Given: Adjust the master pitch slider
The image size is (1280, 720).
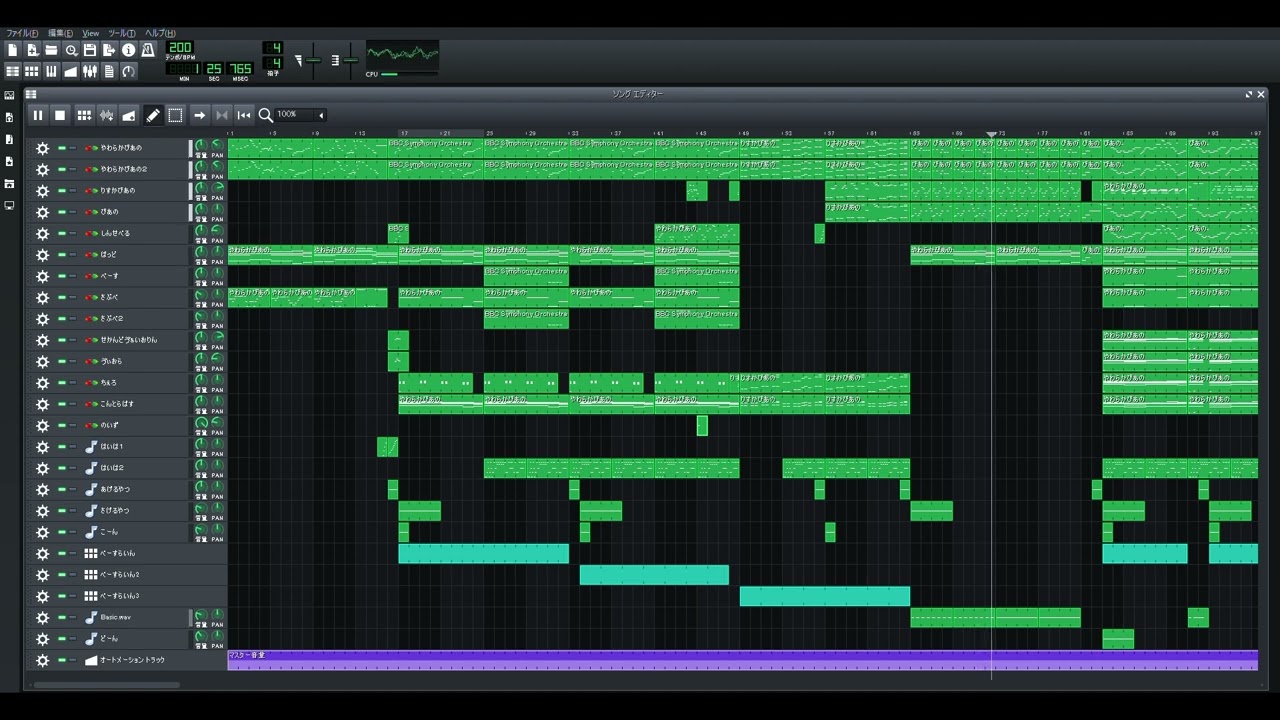Looking at the screenshot, I should pos(350,60).
